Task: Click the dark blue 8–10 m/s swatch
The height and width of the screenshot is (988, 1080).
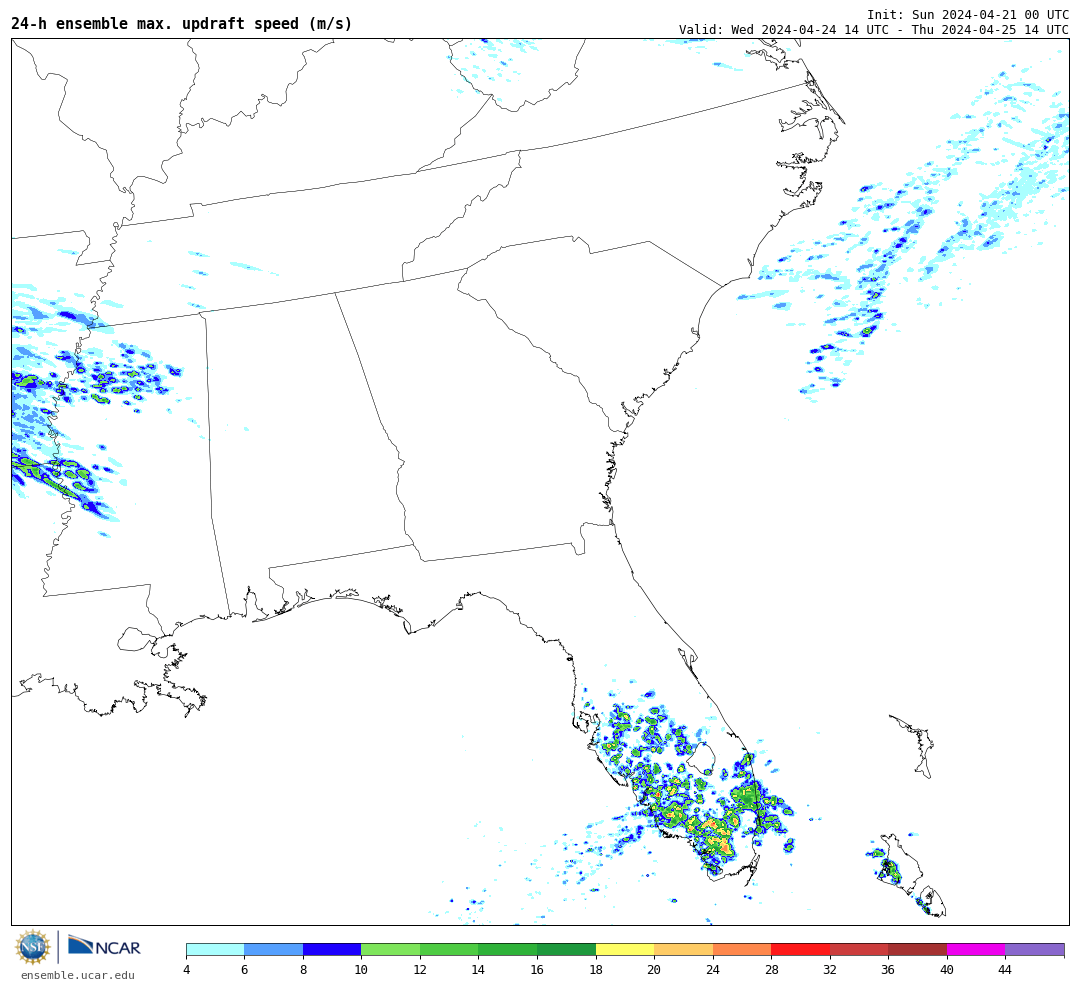Action: pyautogui.click(x=332, y=949)
